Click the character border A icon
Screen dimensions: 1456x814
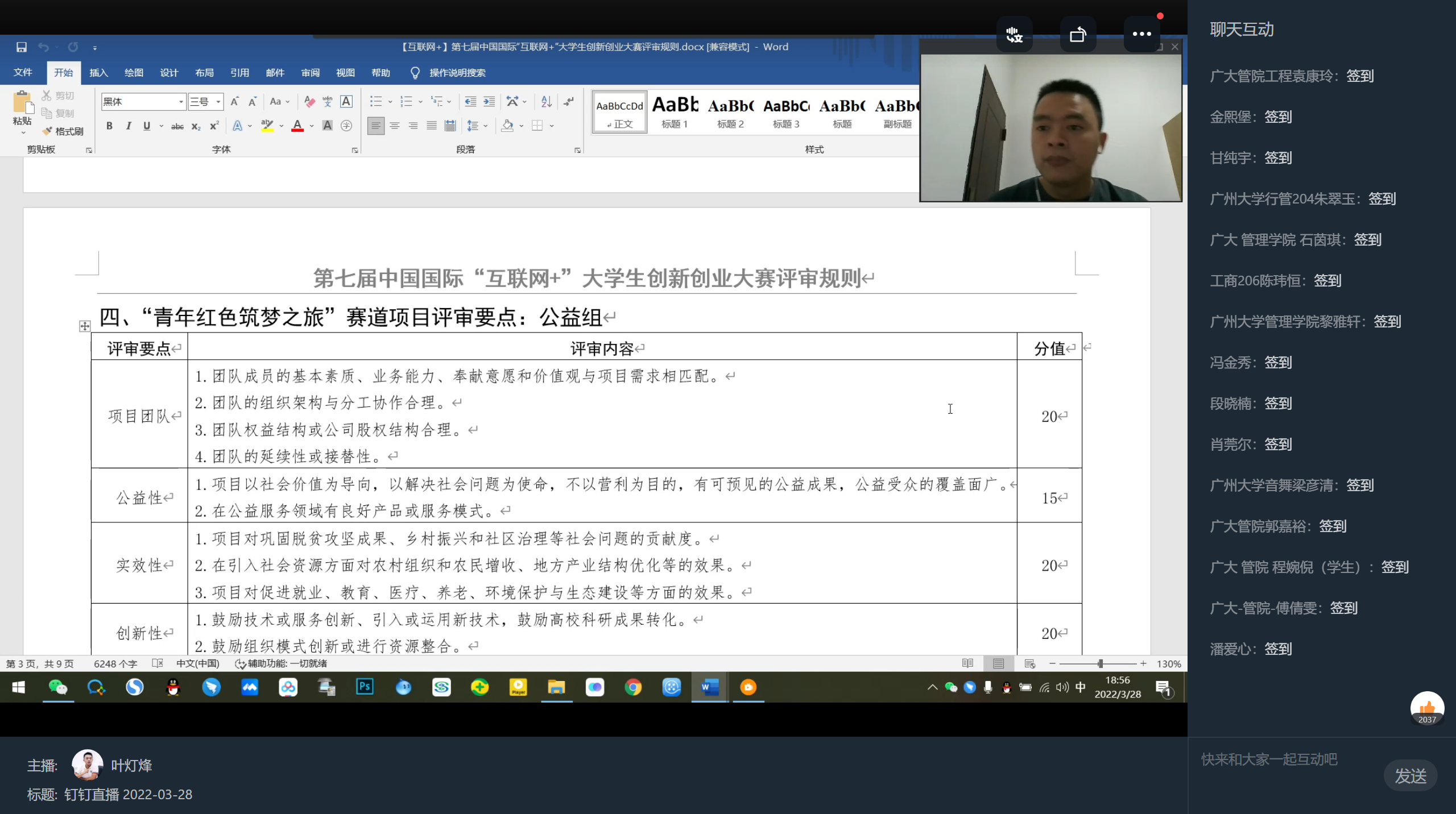pyautogui.click(x=346, y=101)
